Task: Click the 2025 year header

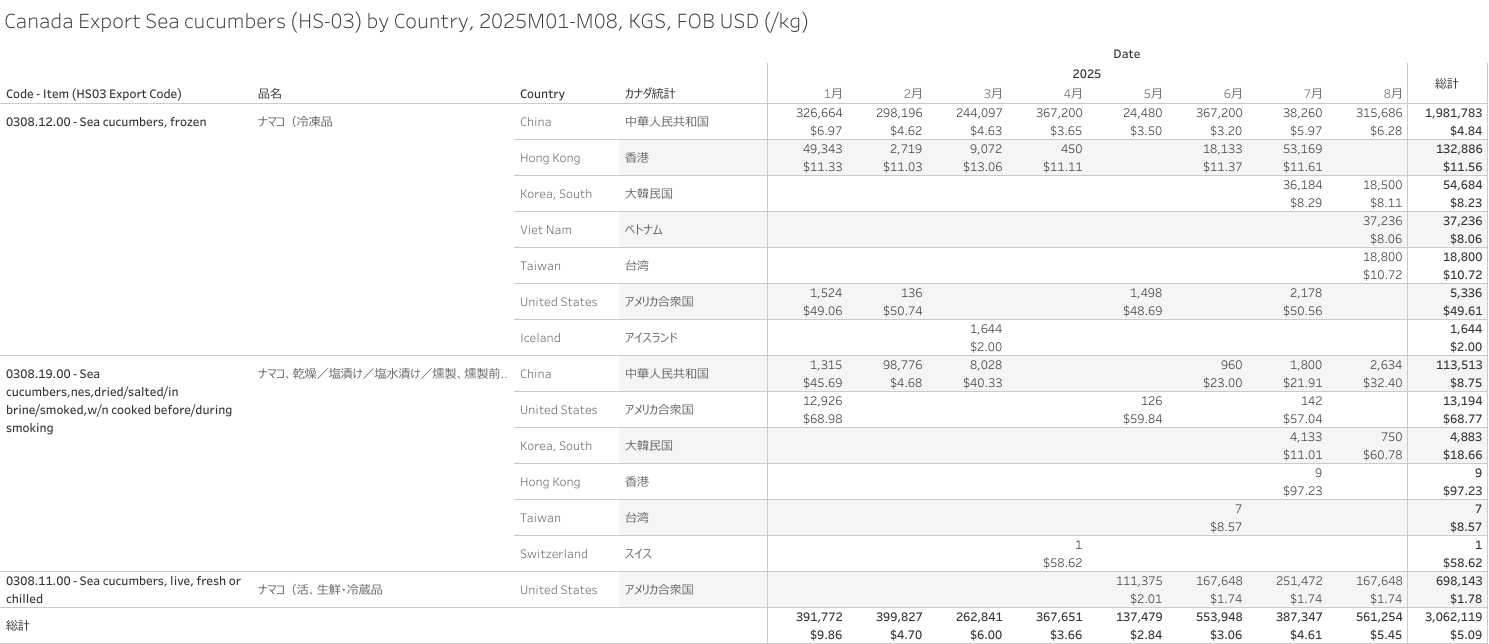Action: (1086, 74)
